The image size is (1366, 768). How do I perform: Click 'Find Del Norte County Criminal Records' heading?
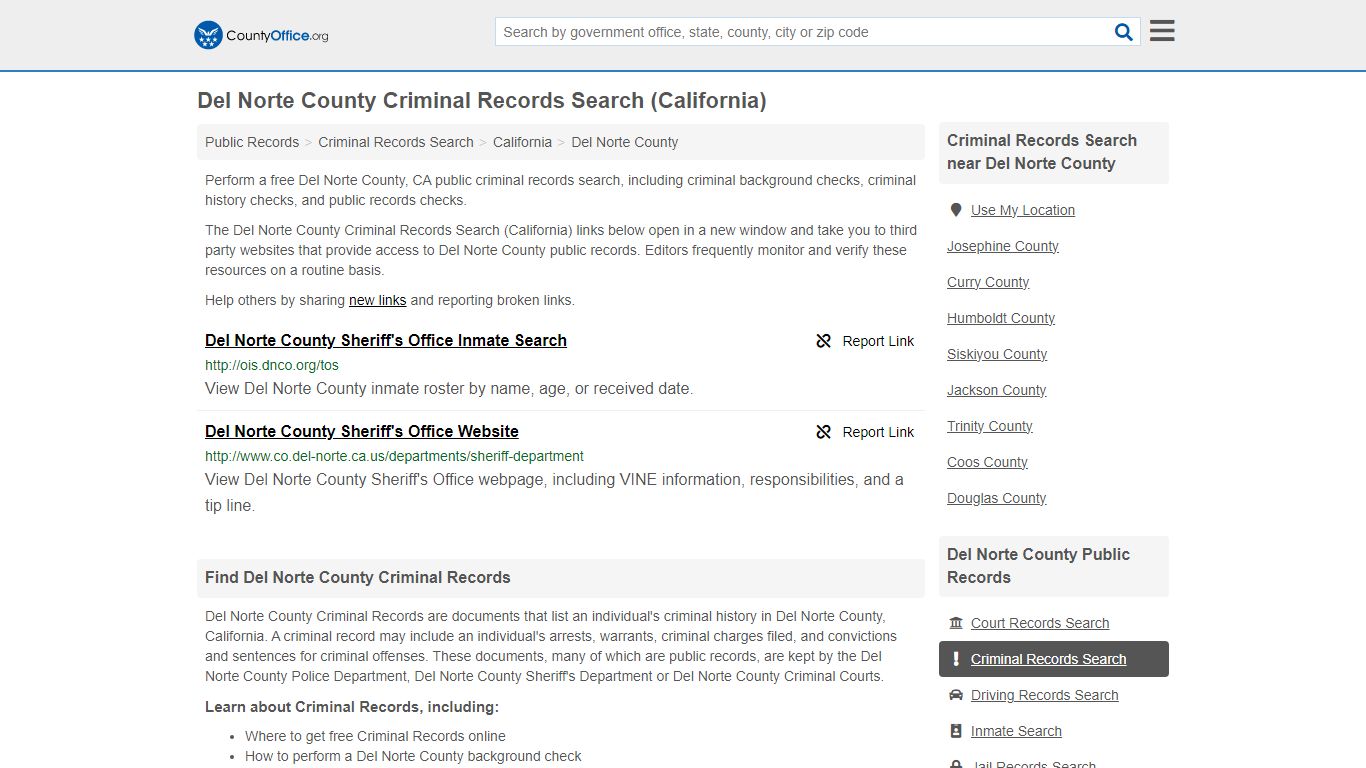click(x=358, y=577)
